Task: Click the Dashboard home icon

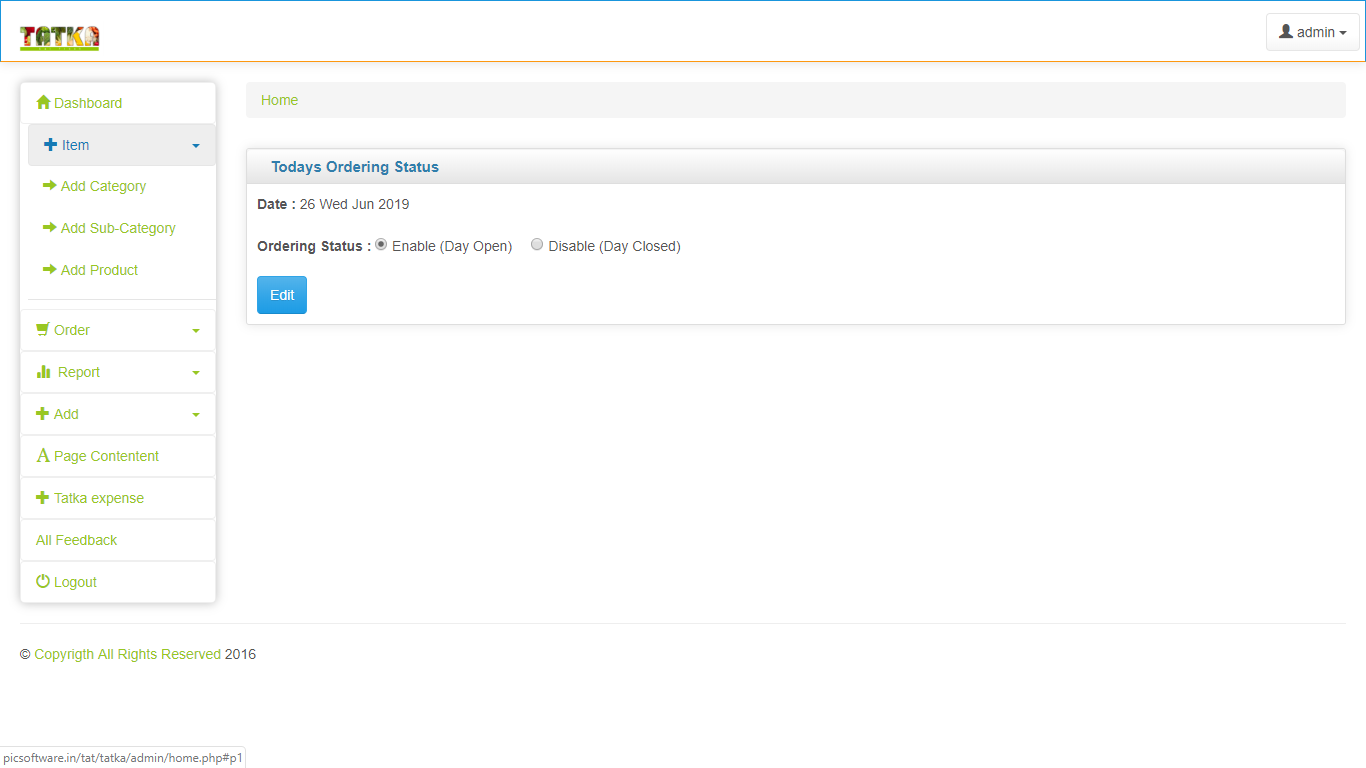Action: click(x=43, y=103)
